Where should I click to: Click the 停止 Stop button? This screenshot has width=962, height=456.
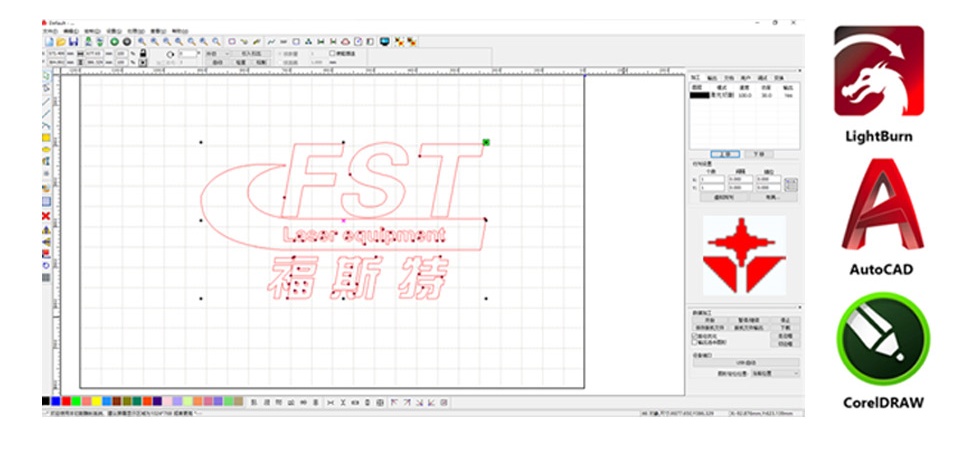785,320
